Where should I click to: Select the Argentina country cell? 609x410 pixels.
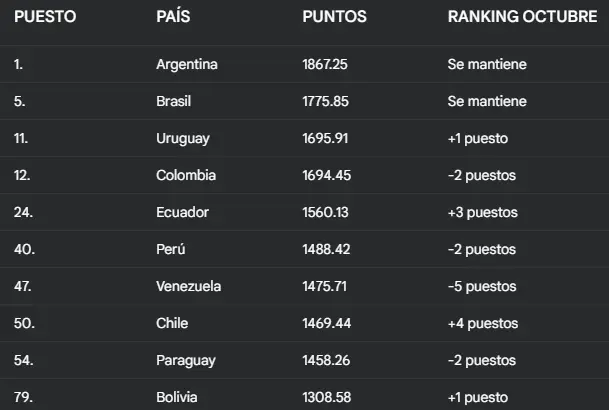coord(187,65)
